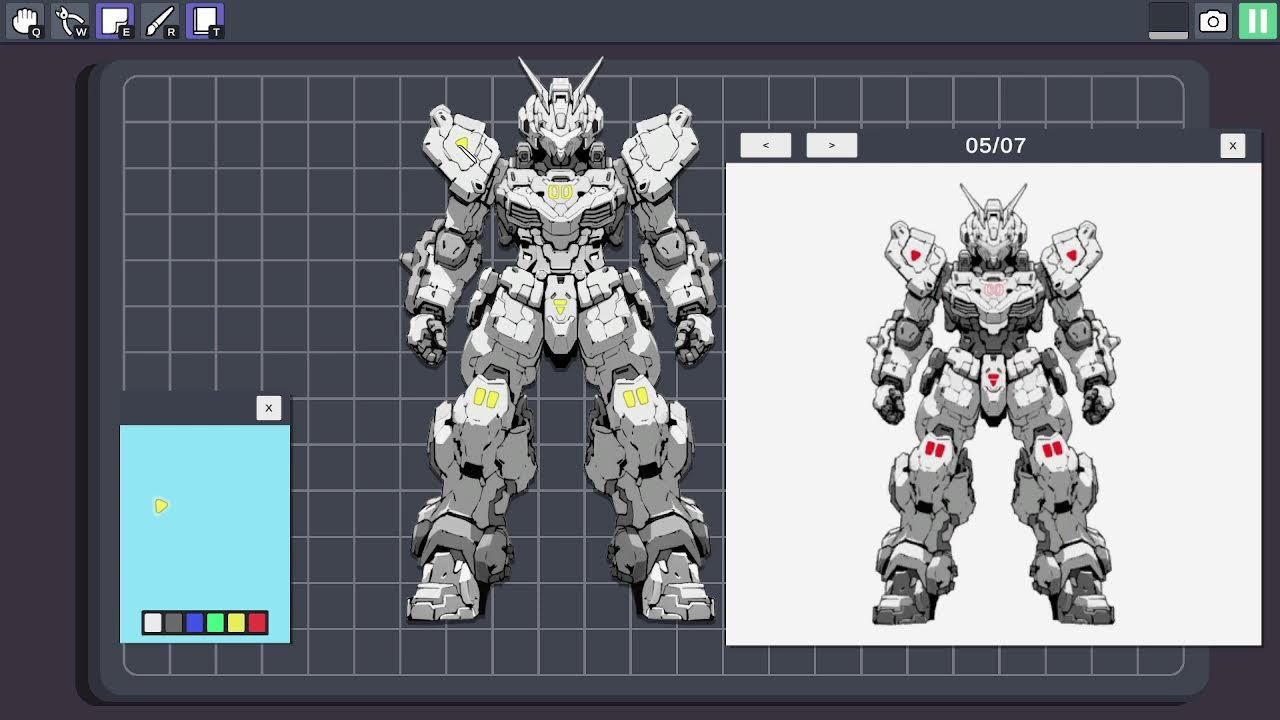Go to previous reference image
Viewport: 1280px width, 720px height.
click(x=766, y=145)
